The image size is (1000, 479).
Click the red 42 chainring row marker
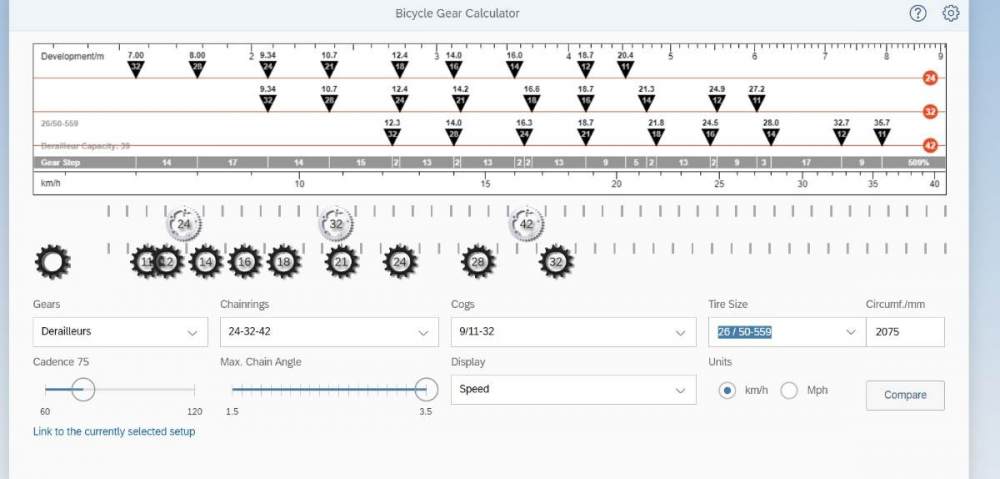point(930,145)
